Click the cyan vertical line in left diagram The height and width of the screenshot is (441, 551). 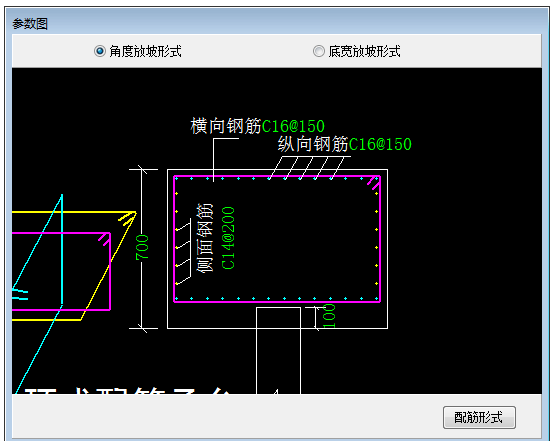(x=62, y=249)
